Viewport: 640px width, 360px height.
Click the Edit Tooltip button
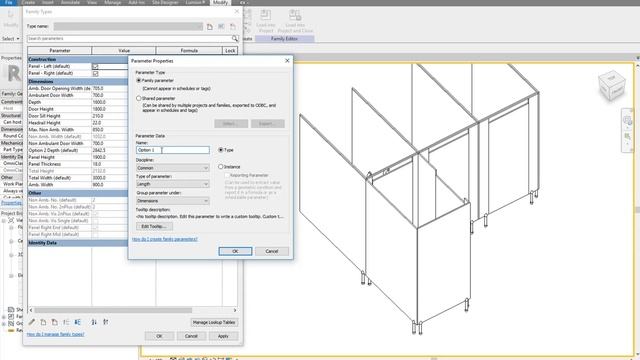tap(154, 226)
